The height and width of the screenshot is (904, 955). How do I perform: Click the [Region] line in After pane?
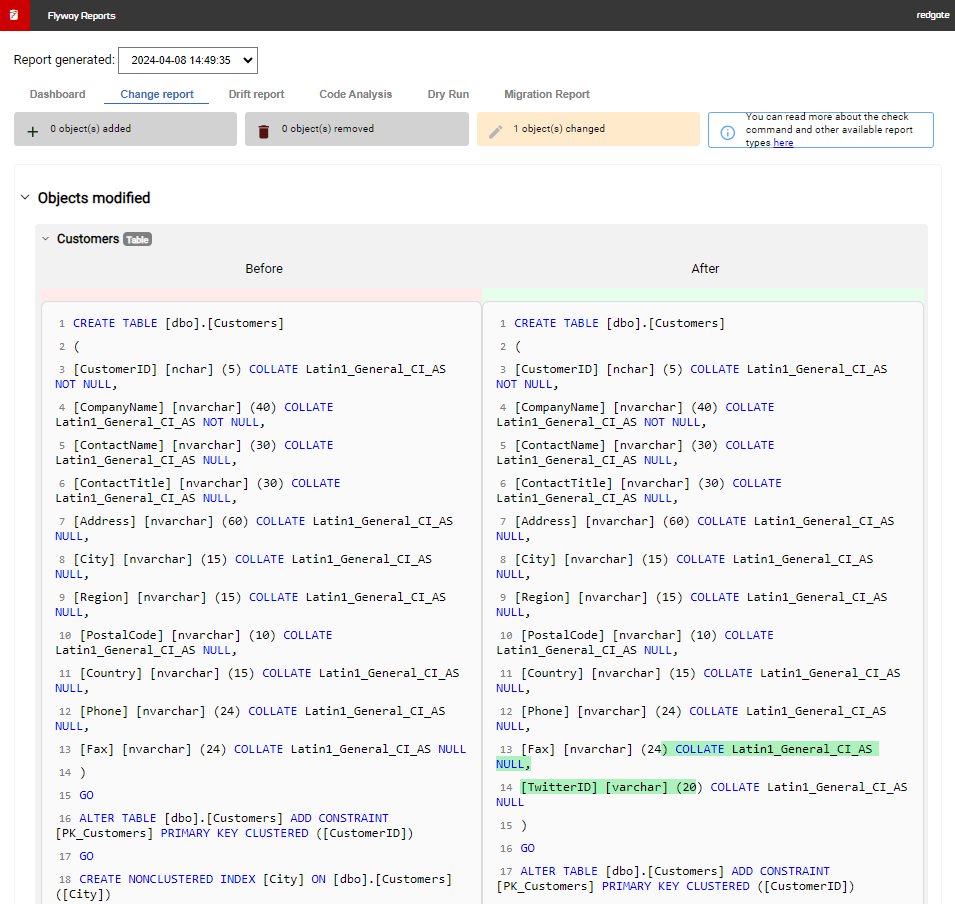[x=692, y=604]
